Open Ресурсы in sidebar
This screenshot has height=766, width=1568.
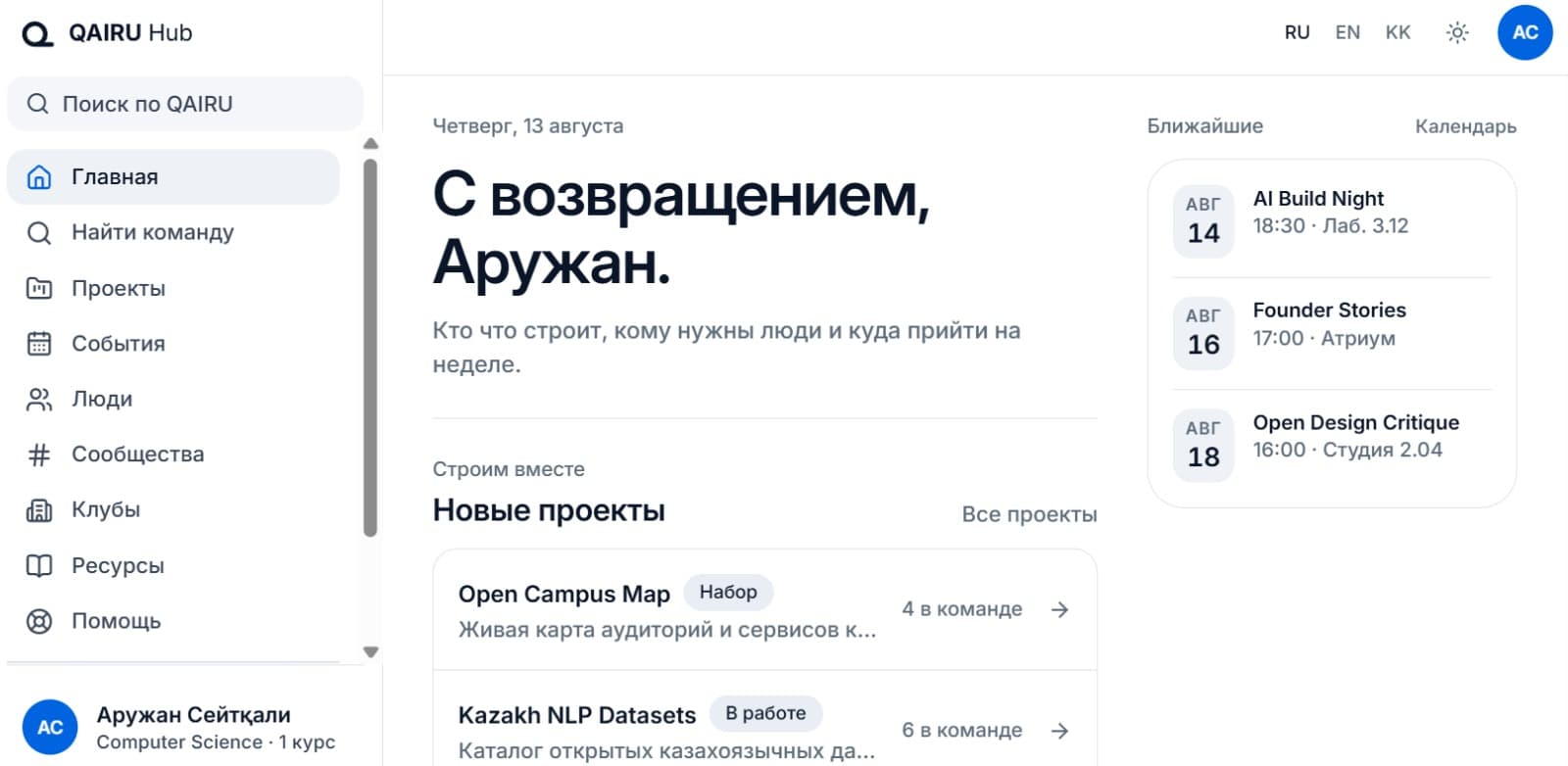tap(173, 566)
